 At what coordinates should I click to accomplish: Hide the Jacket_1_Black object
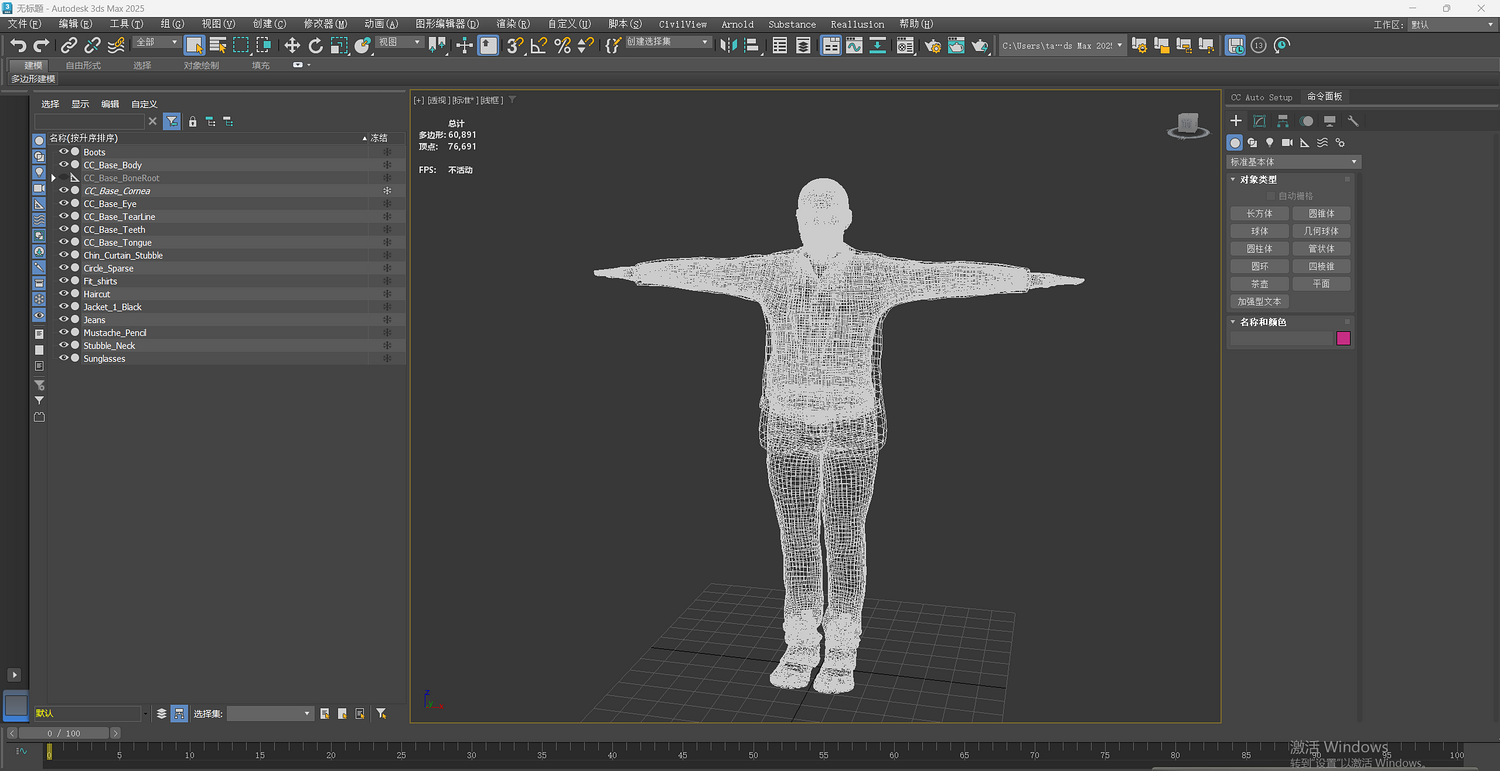pos(64,307)
